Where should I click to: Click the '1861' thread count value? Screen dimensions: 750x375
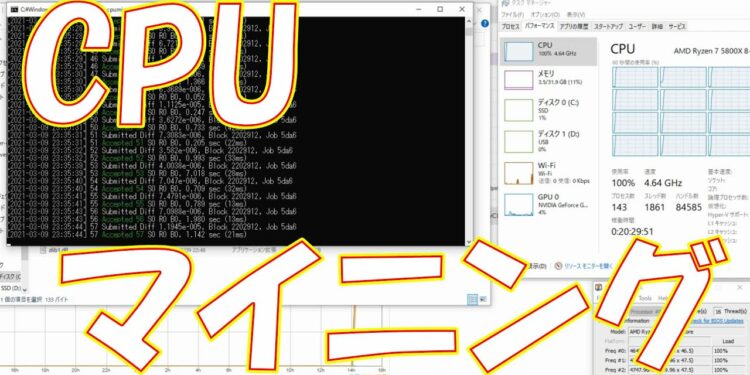click(x=654, y=207)
